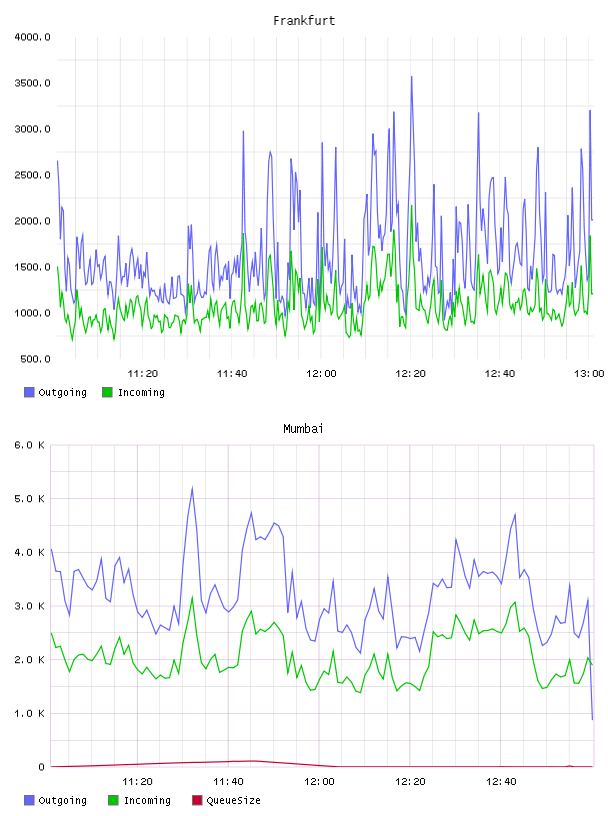
Task: Click the 1.0 K y-axis label on Mumbai
Action: tap(29, 713)
